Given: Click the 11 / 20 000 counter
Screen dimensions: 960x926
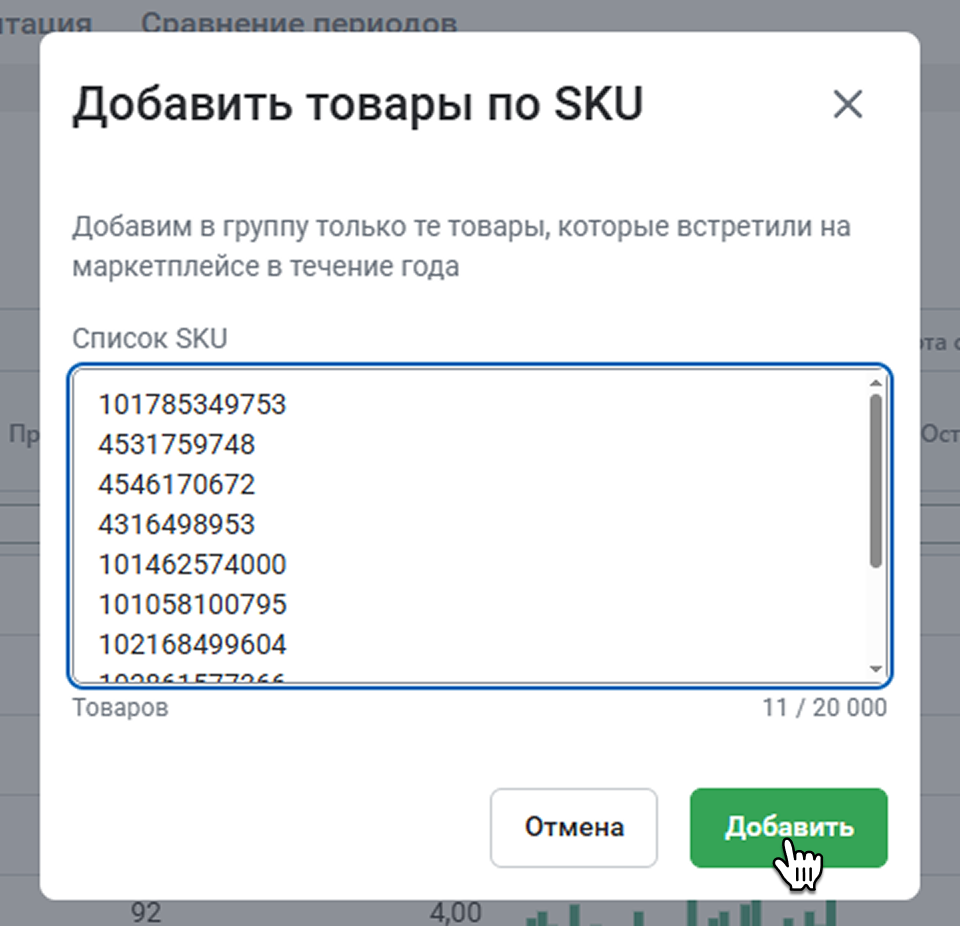Looking at the screenshot, I should 824,708.
